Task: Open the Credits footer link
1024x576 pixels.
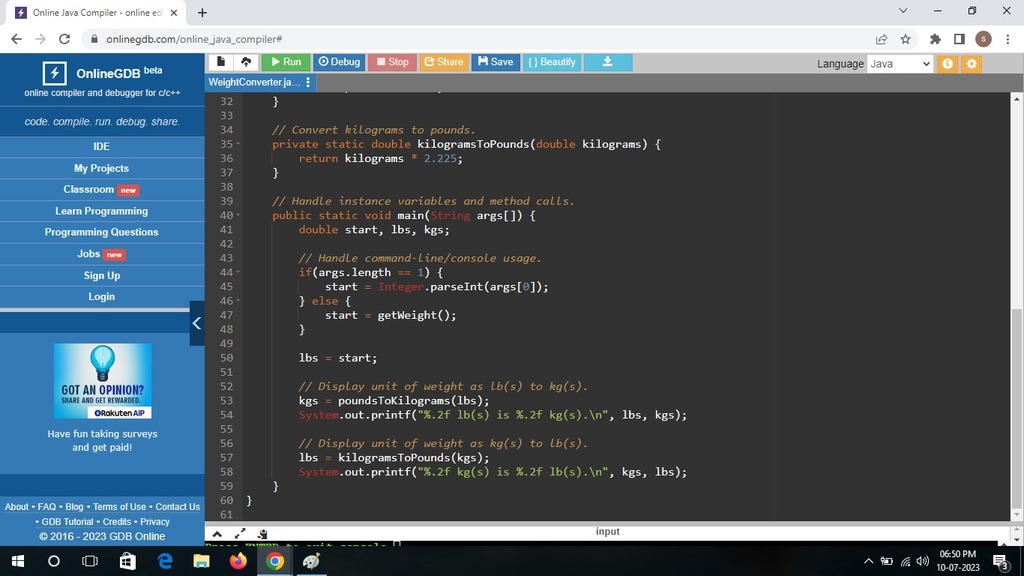Action: click(x=117, y=522)
